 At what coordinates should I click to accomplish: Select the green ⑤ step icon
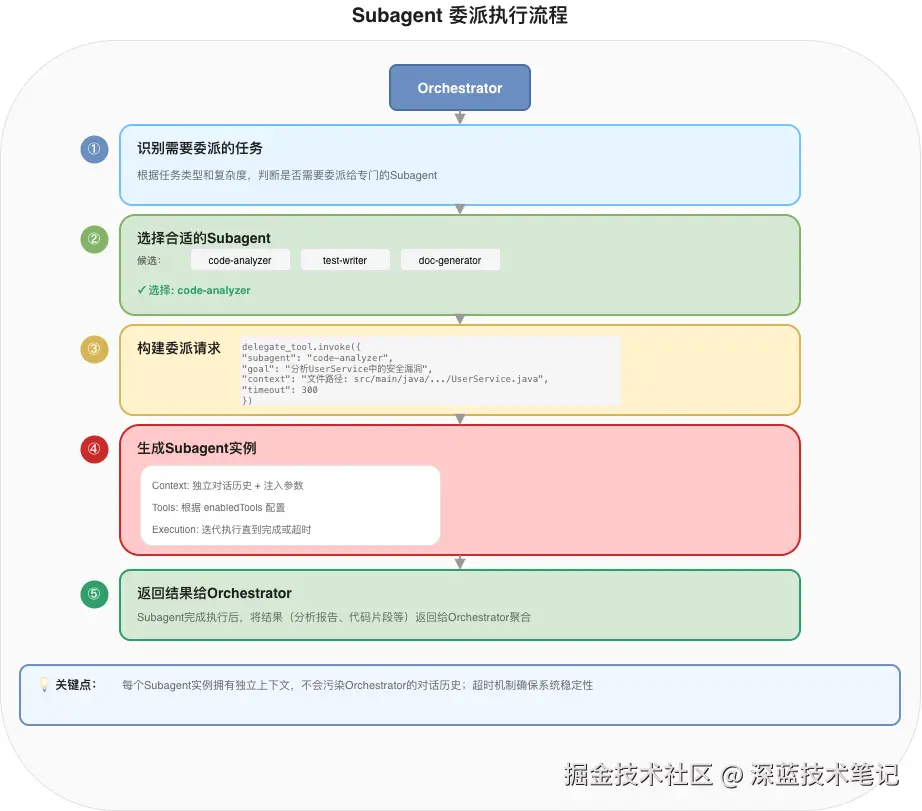click(93, 593)
